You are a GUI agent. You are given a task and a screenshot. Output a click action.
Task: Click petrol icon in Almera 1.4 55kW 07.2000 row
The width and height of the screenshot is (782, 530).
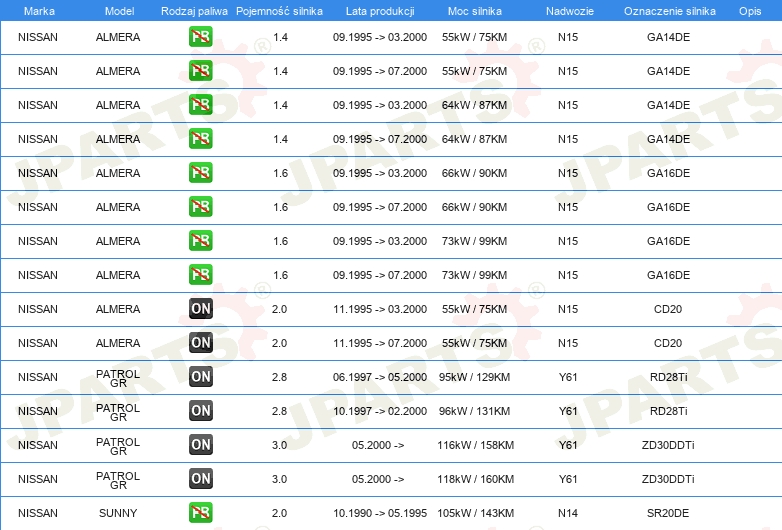200,70
